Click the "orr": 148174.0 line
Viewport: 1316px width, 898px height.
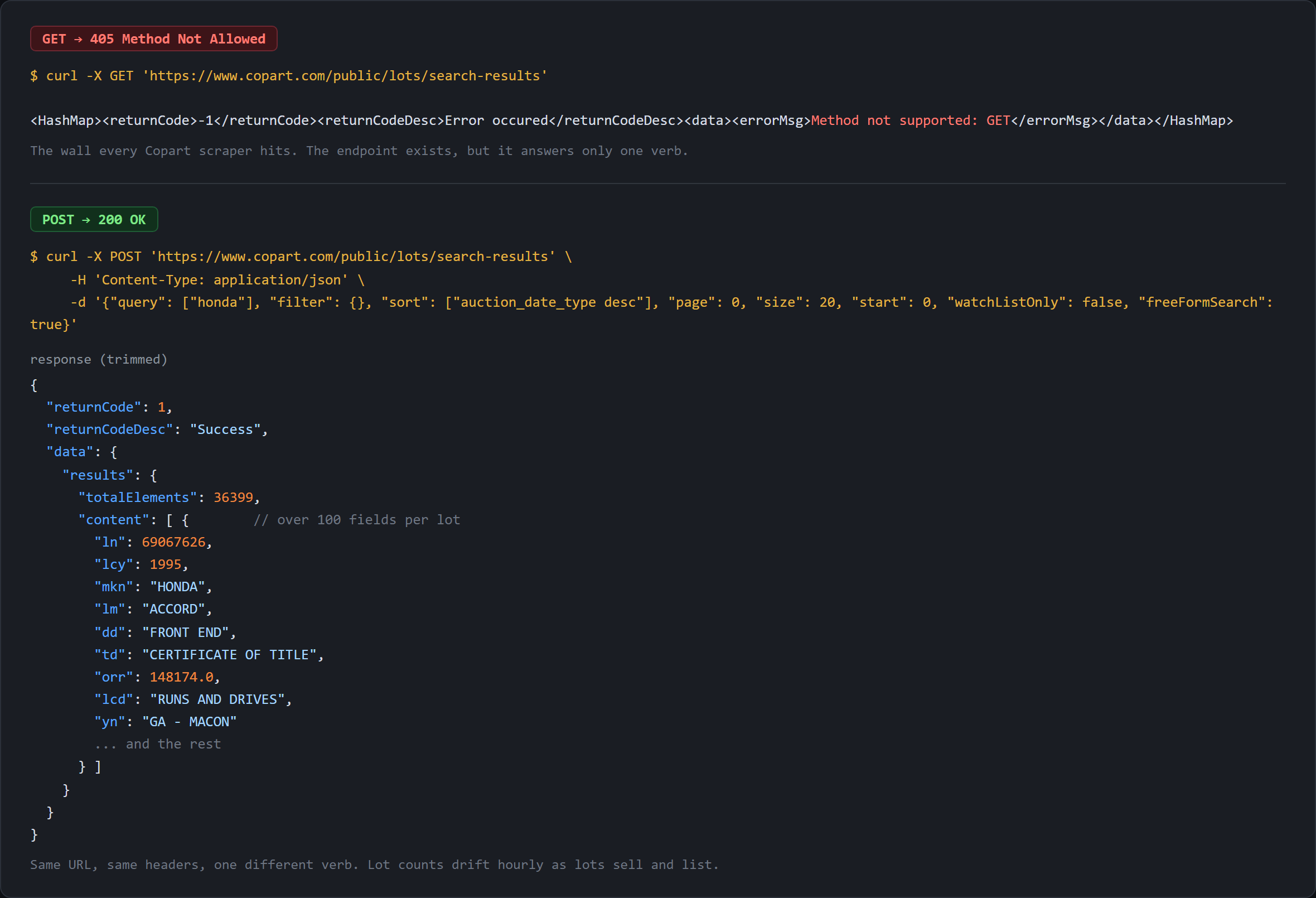157,677
